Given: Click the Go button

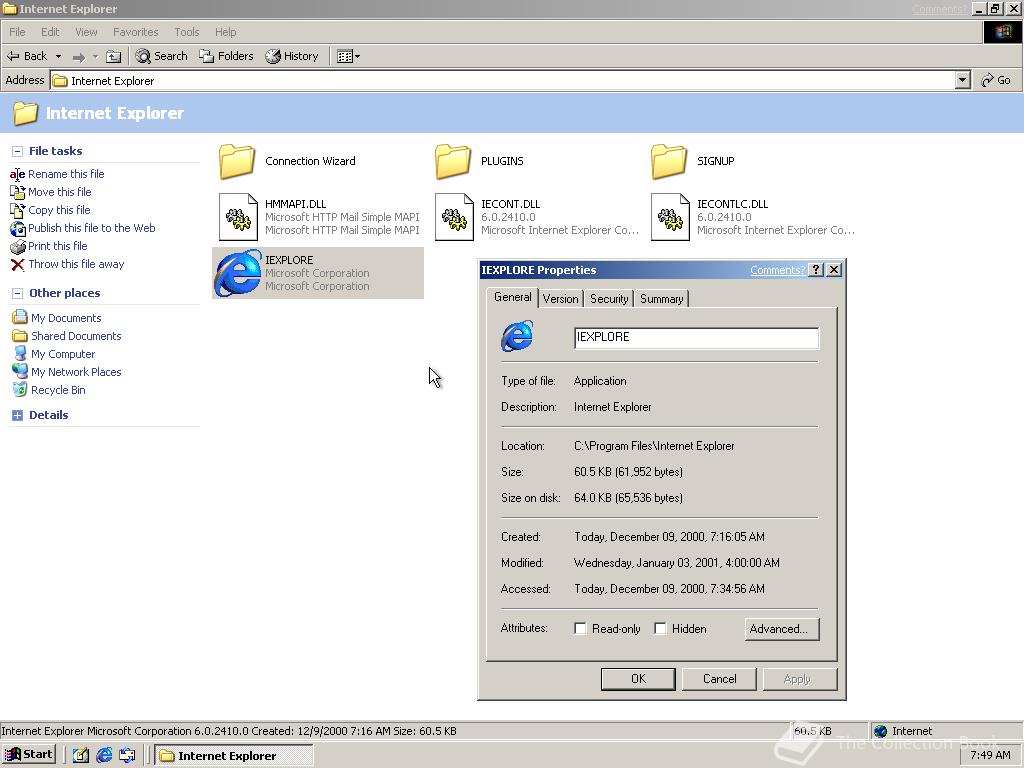Looking at the screenshot, I should [996, 80].
